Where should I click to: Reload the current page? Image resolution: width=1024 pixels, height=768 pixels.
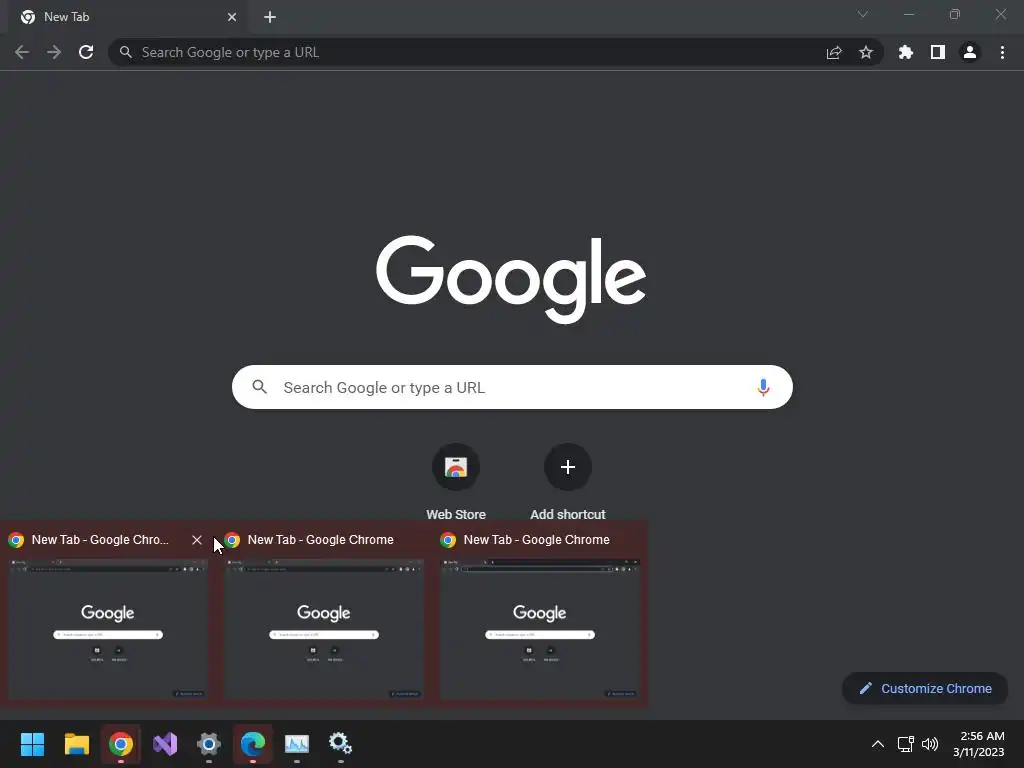(x=86, y=52)
